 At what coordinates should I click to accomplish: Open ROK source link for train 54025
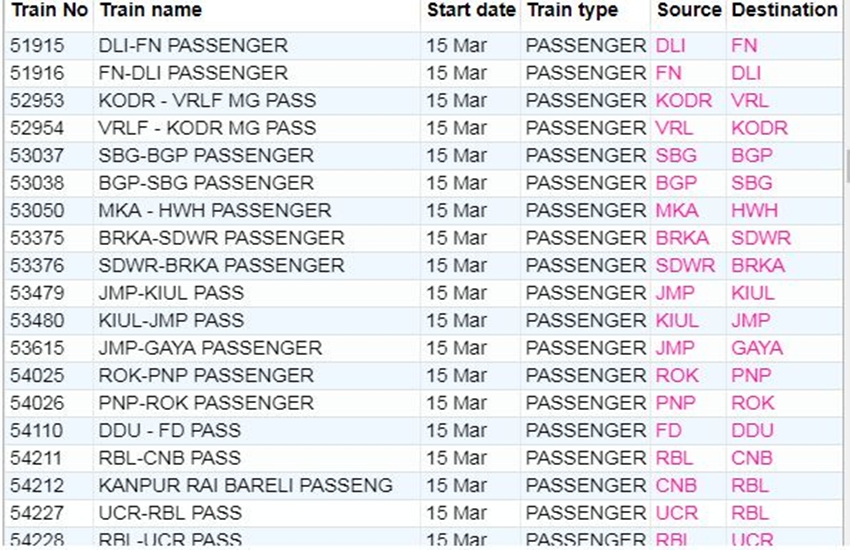[x=677, y=376]
